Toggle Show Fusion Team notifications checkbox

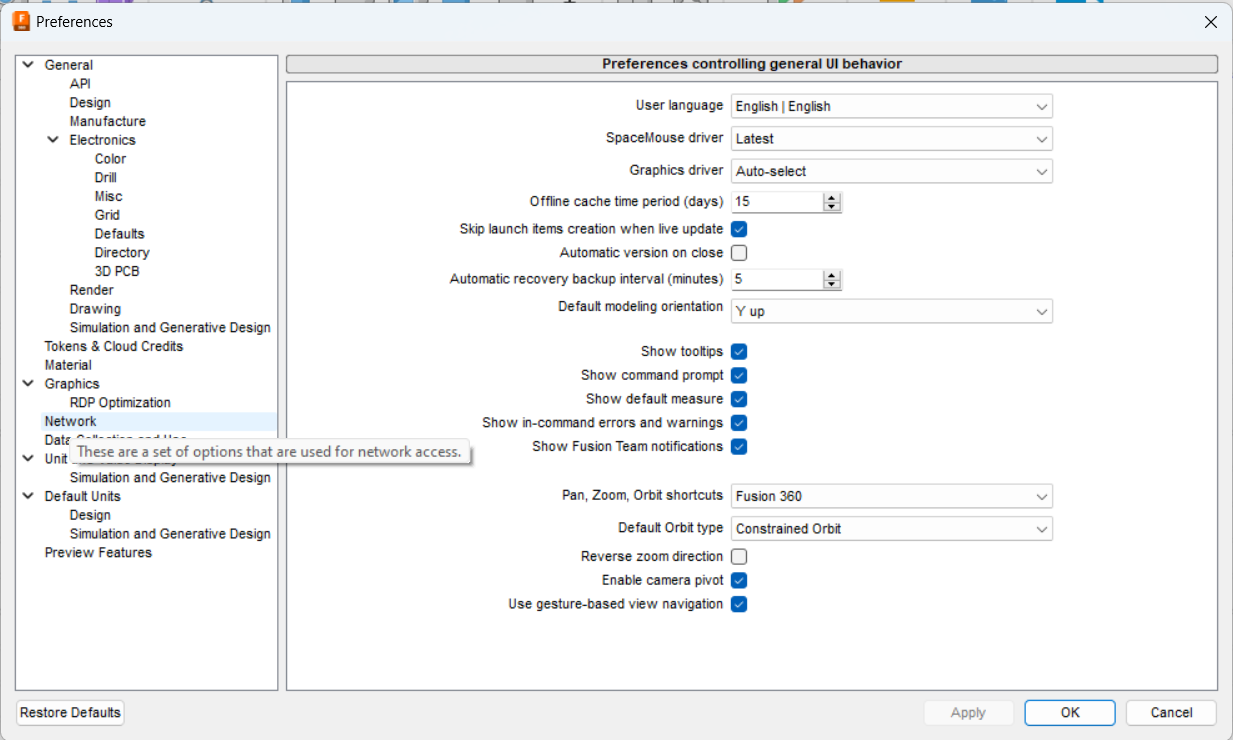point(739,447)
